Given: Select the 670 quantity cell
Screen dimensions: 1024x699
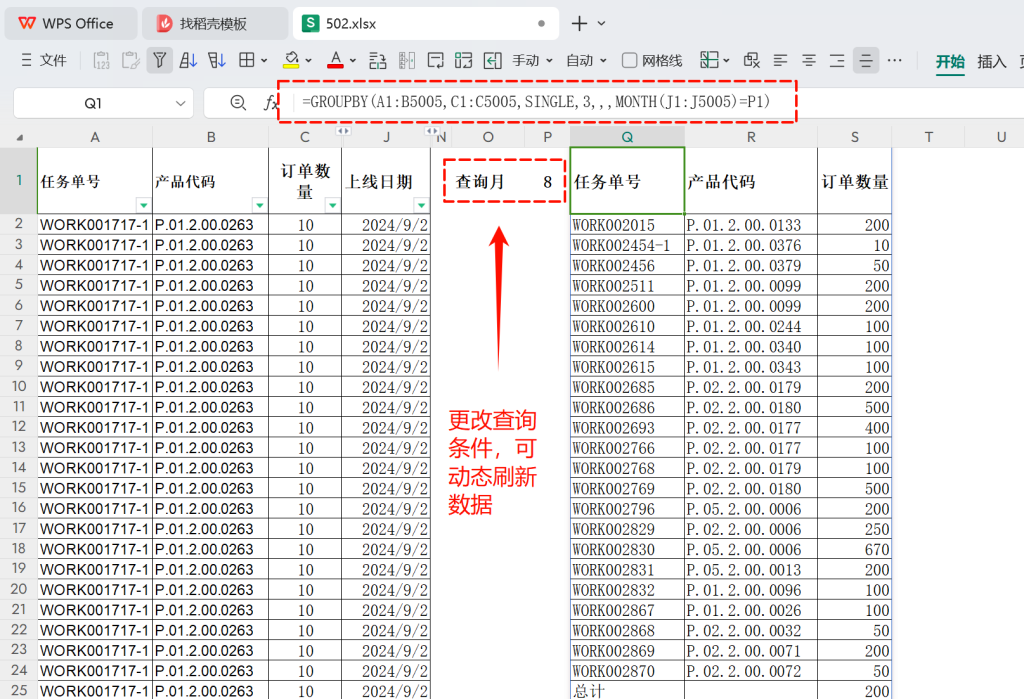Looking at the screenshot, I should (854, 549).
